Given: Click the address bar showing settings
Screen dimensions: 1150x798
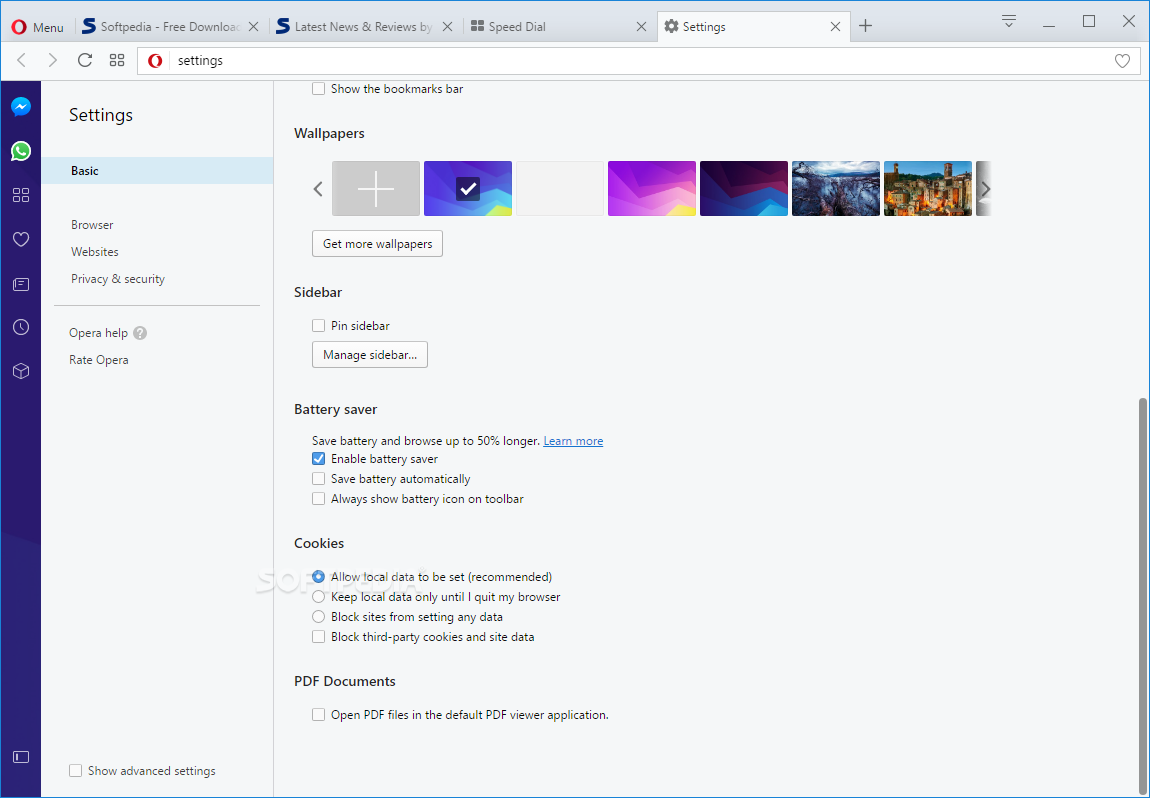Looking at the screenshot, I should (638, 61).
